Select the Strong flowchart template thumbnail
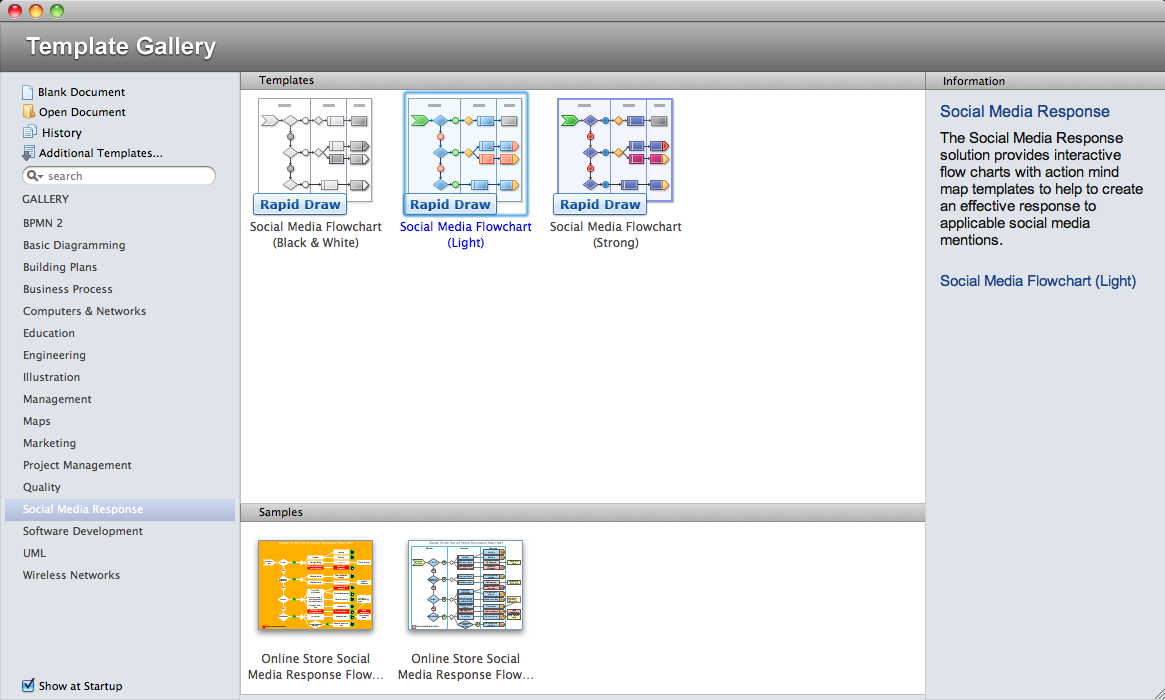Screen dimensions: 1165x700 pos(615,150)
